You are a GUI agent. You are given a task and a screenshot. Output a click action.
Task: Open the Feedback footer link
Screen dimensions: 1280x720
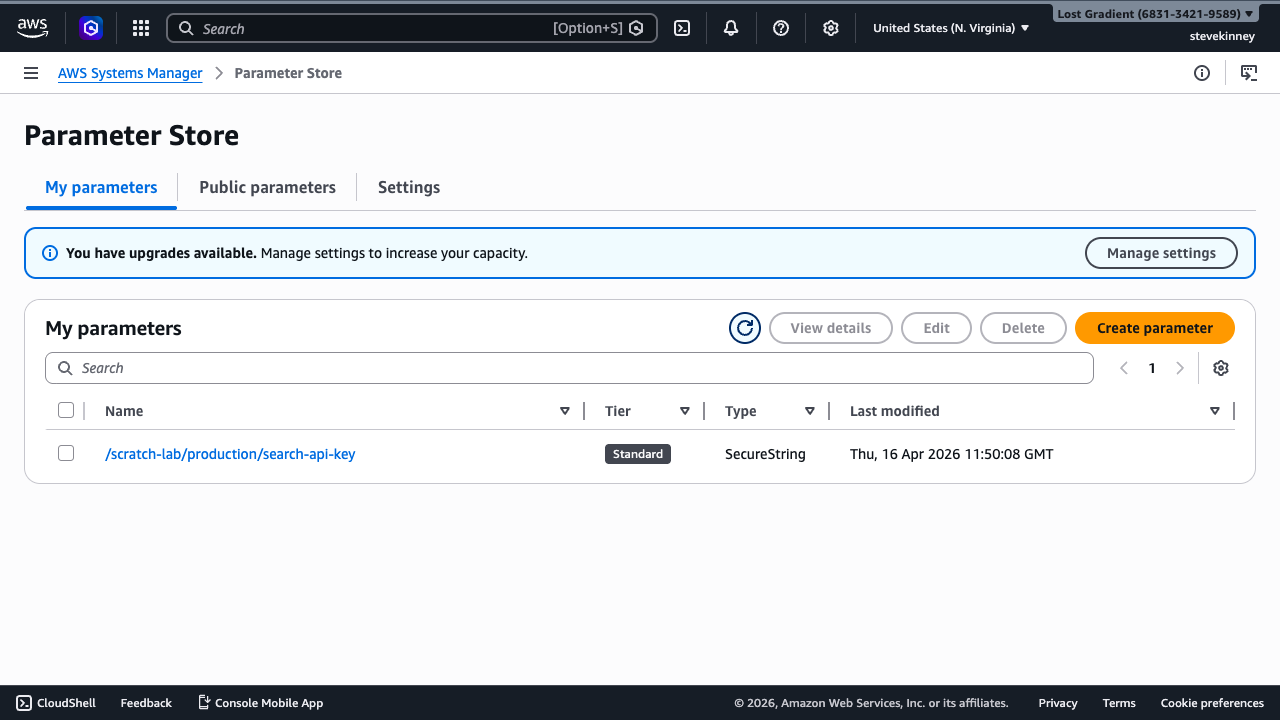point(146,703)
